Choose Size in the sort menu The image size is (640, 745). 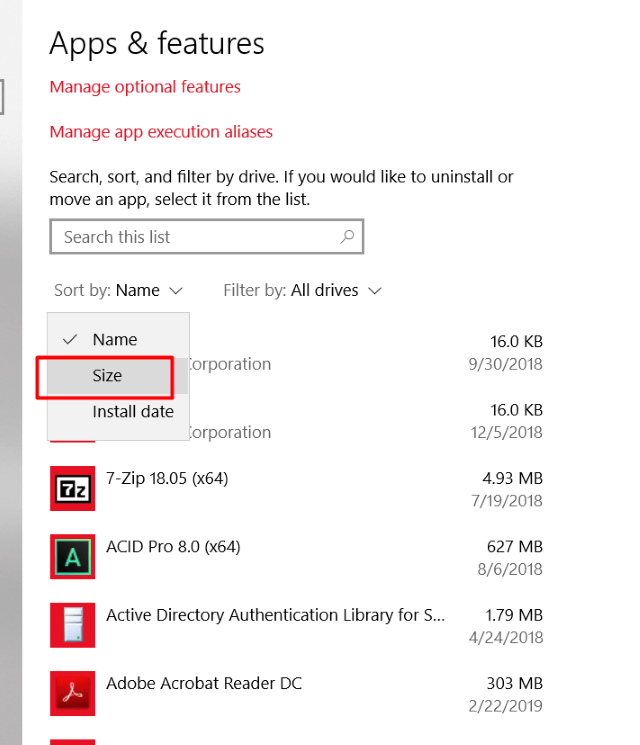point(118,376)
